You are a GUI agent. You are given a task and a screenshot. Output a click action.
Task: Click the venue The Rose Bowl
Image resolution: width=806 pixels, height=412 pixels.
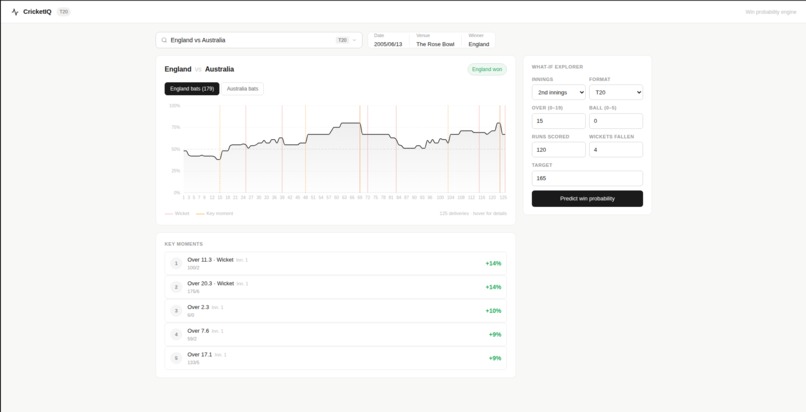435,44
